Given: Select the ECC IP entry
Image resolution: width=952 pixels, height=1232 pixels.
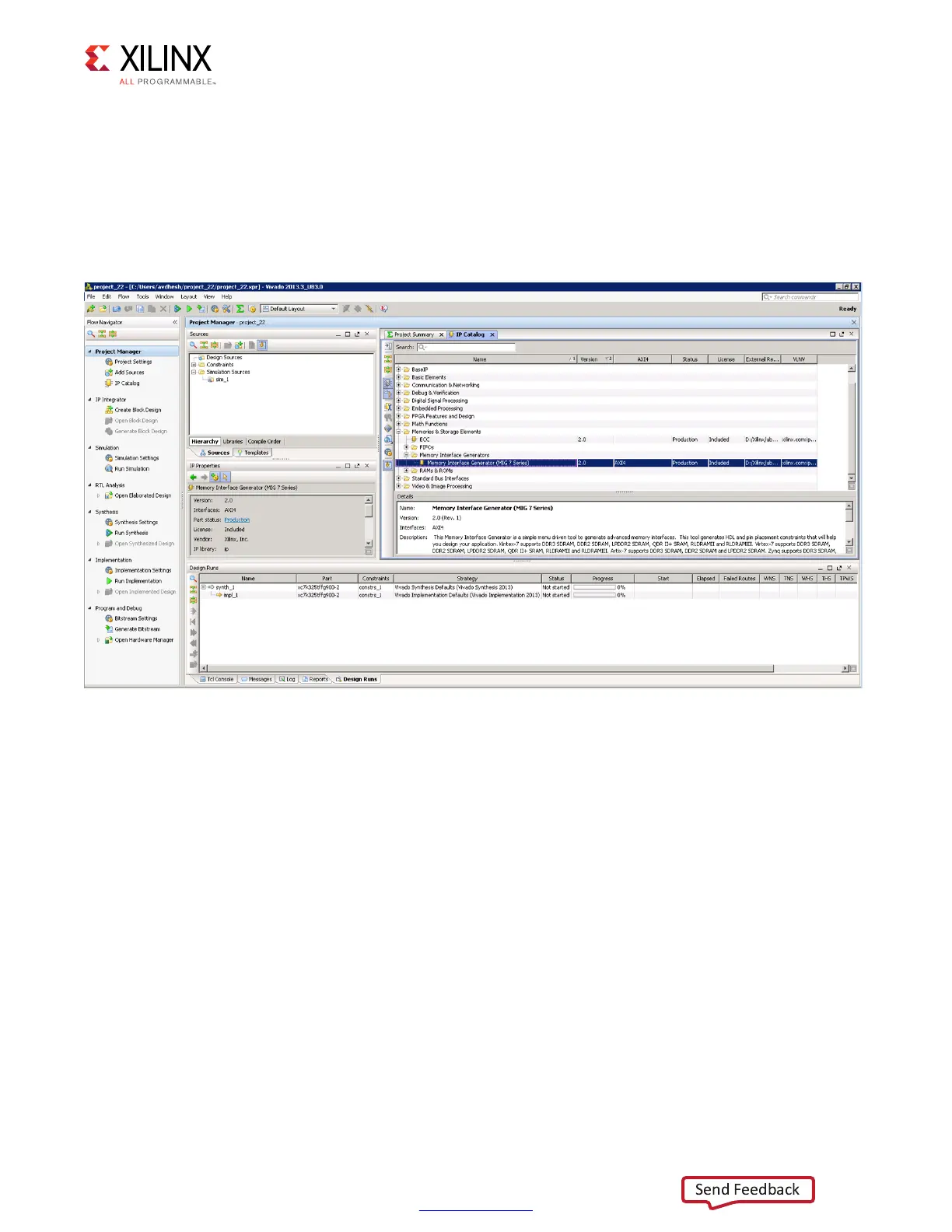Looking at the screenshot, I should click(424, 439).
